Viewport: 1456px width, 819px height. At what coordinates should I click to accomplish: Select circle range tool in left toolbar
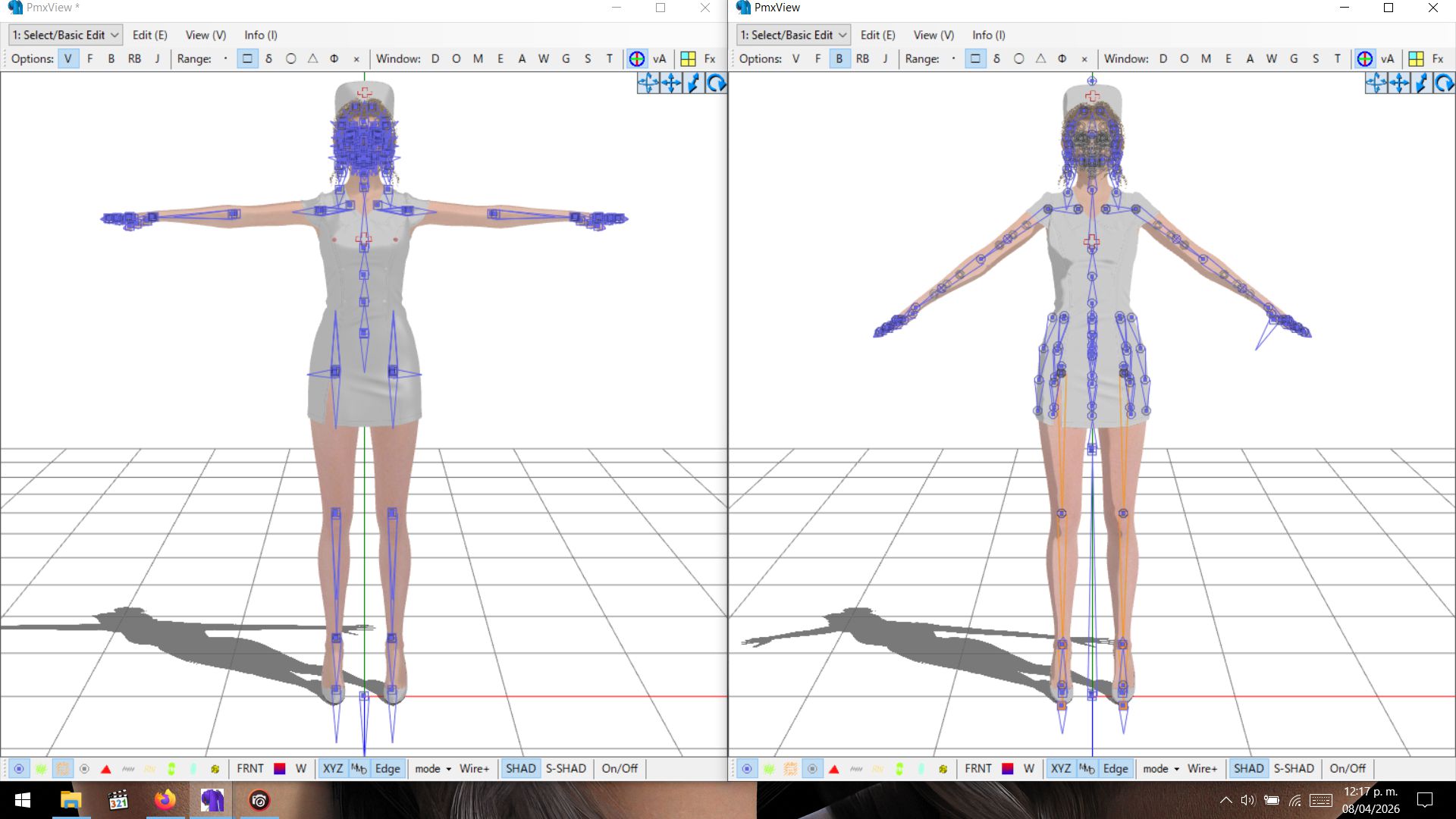pyautogui.click(x=290, y=58)
